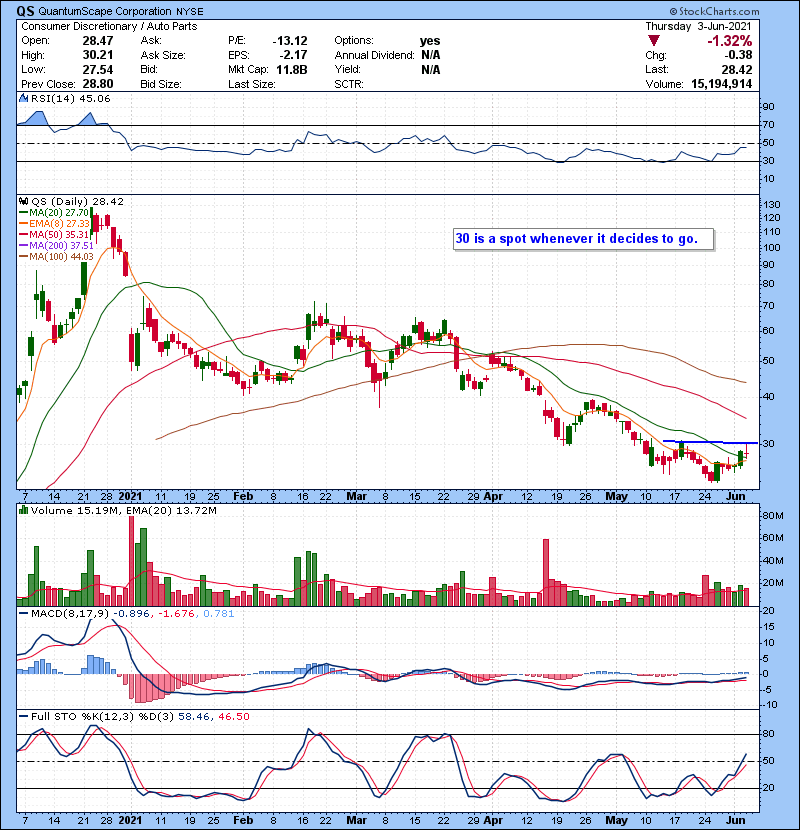Click the Volume 15.19M, EMA(20) 13.72M label
The height and width of the screenshot is (830, 800).
[123, 510]
